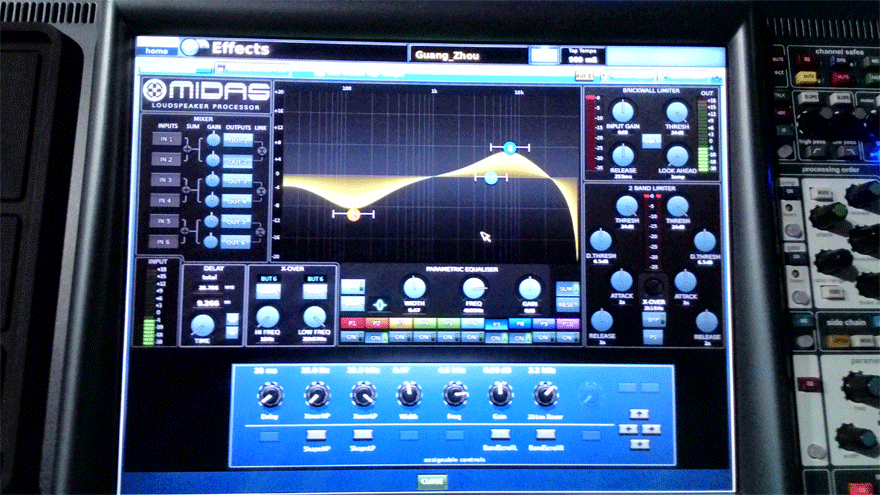Select the lower blue EQ band handle
This screenshot has width=880, height=495.
coord(491,178)
